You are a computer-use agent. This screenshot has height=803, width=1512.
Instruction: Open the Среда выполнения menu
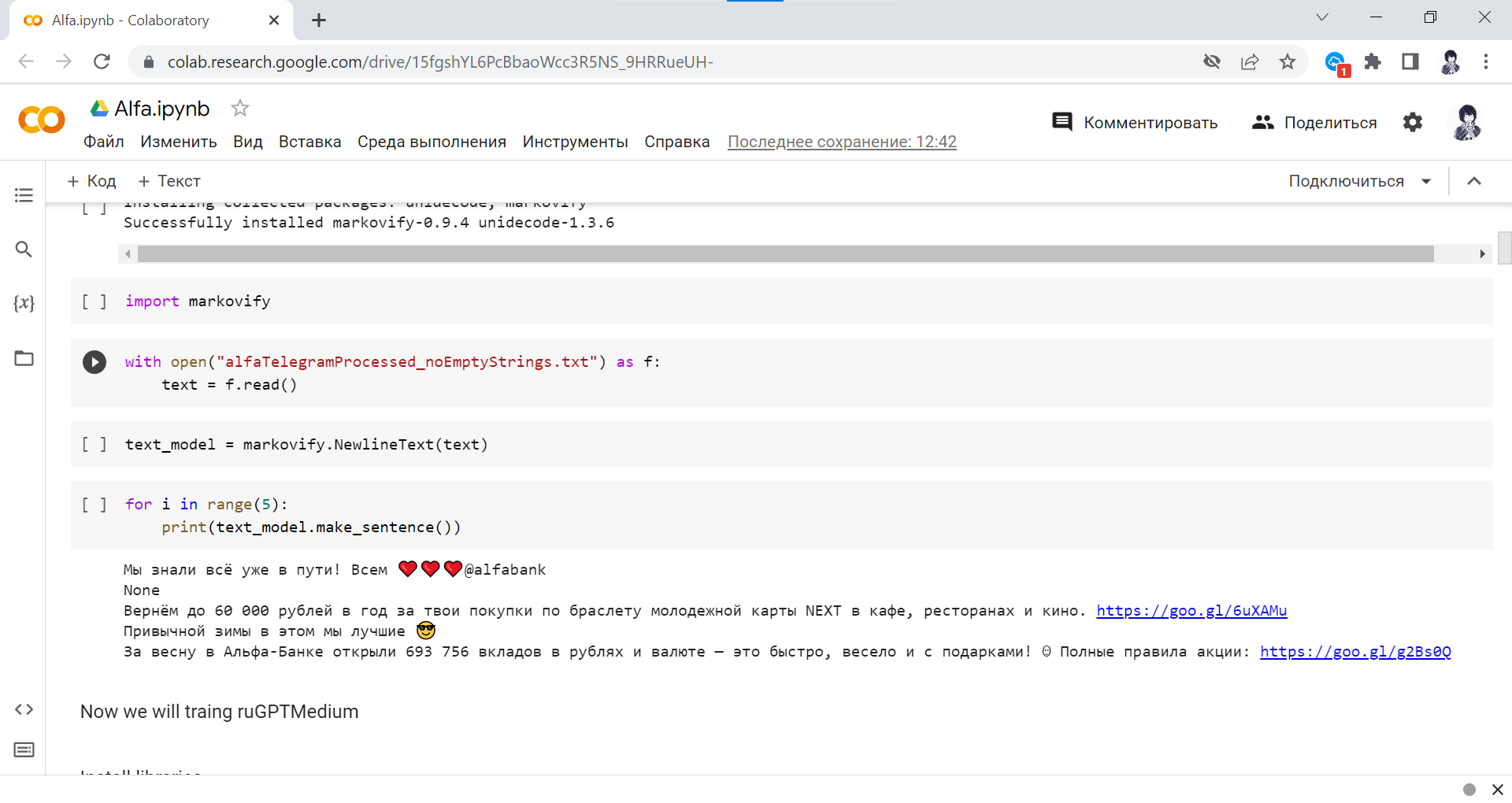click(432, 142)
